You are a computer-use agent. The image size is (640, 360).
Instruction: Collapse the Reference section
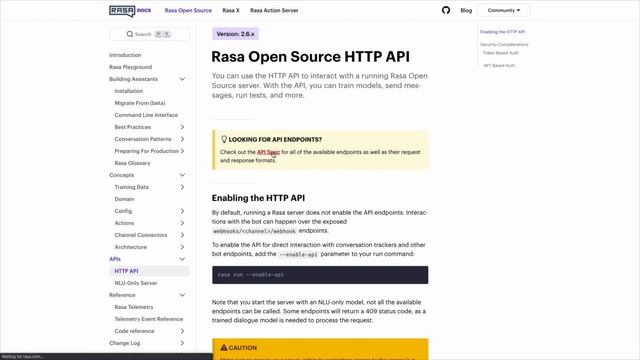pyautogui.click(x=182, y=295)
